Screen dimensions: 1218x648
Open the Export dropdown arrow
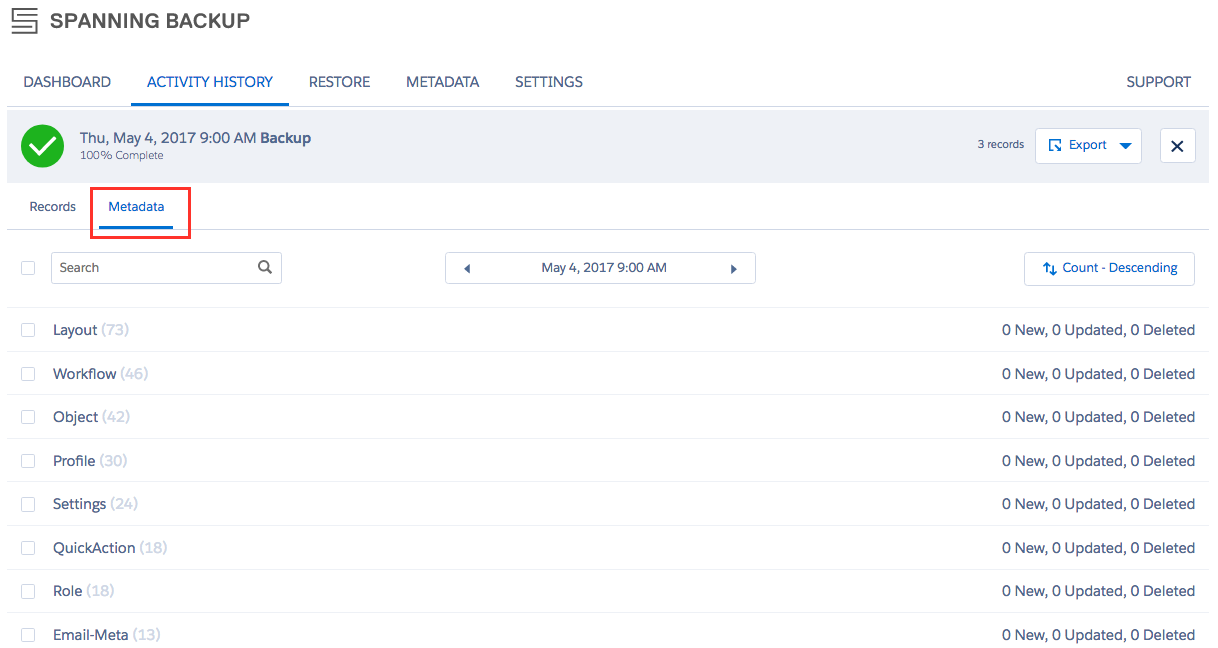tap(1125, 146)
